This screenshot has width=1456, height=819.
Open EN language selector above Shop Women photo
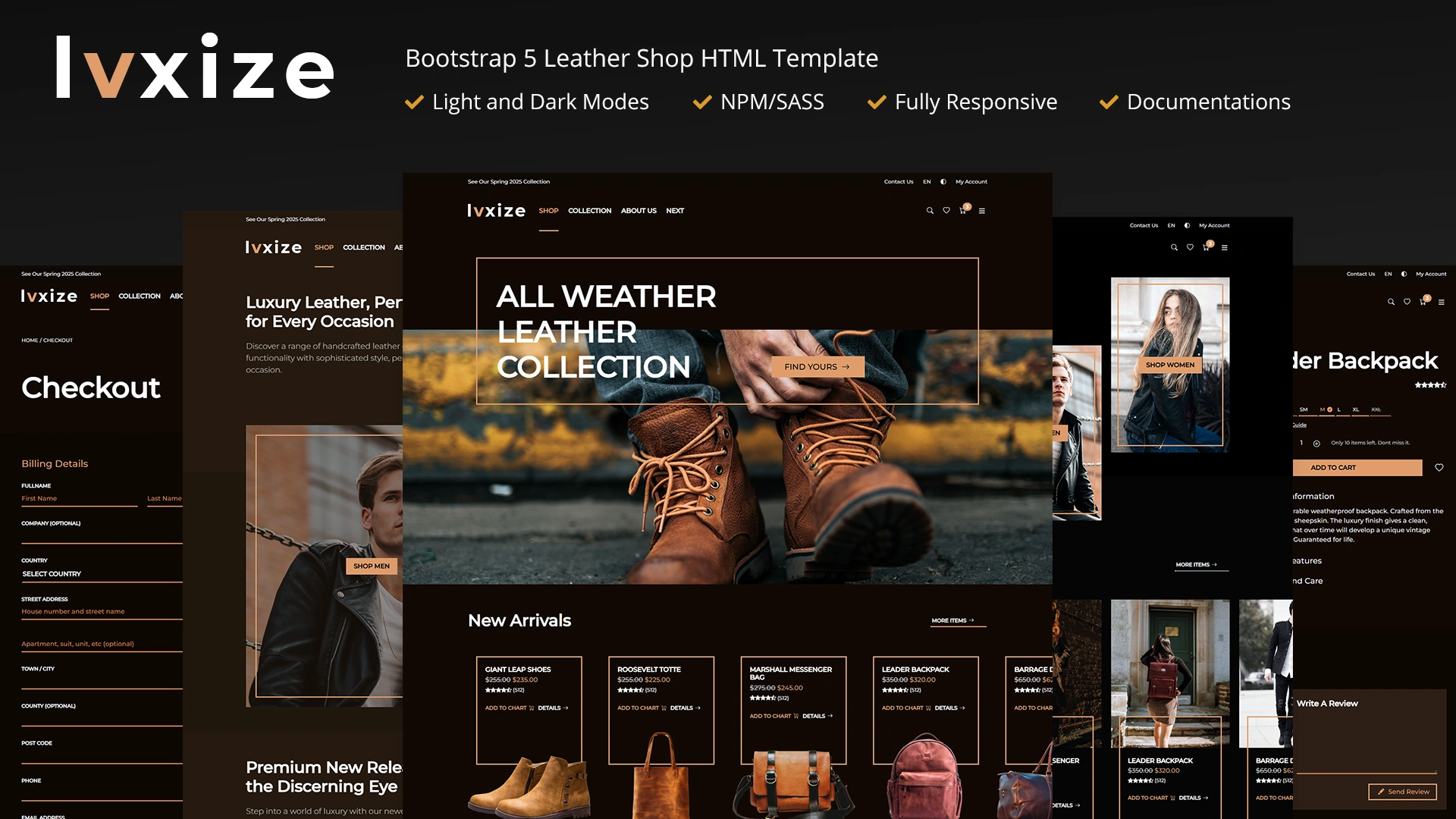[x=1171, y=225]
